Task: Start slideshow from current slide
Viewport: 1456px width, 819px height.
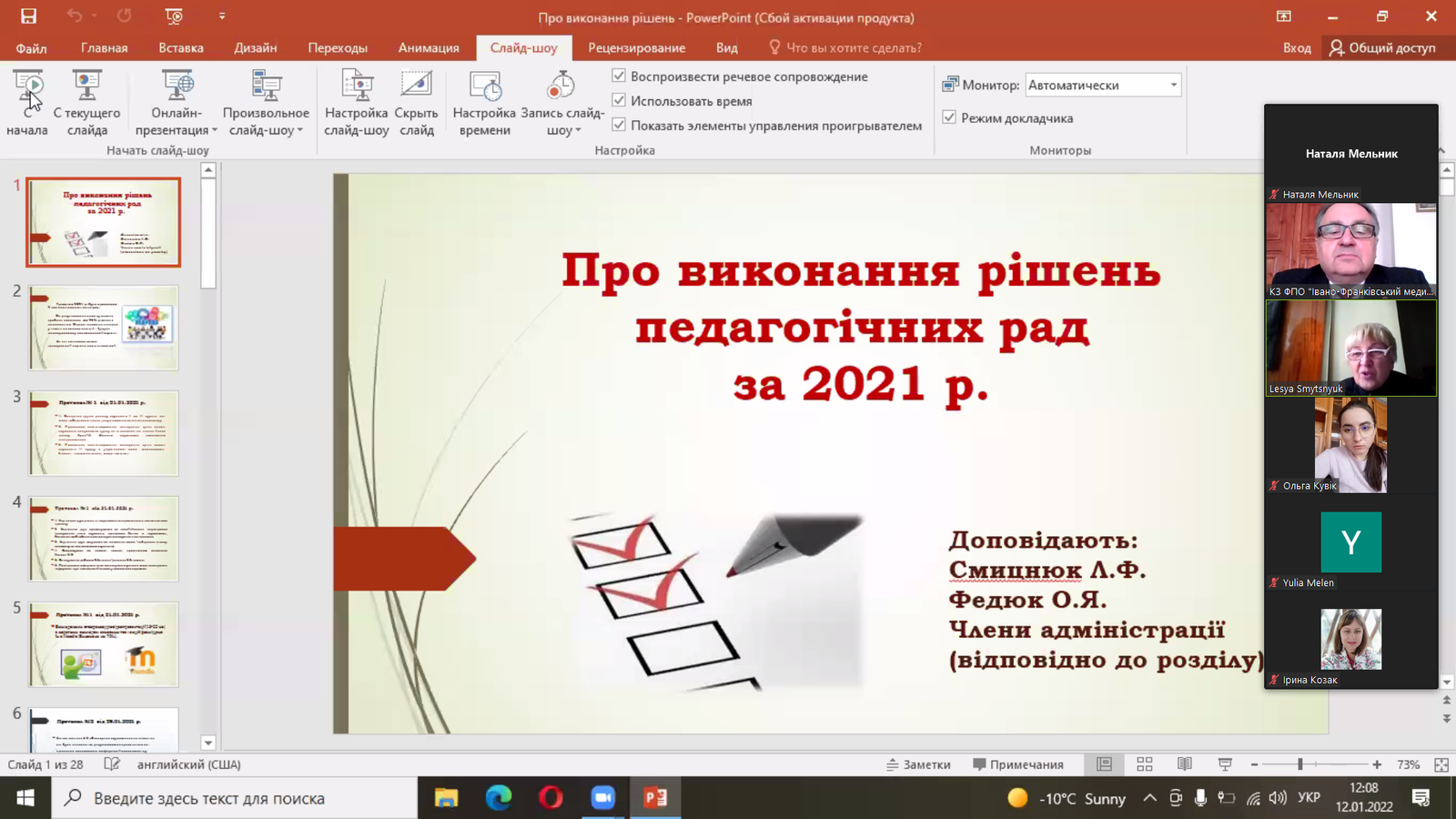Action: click(86, 87)
